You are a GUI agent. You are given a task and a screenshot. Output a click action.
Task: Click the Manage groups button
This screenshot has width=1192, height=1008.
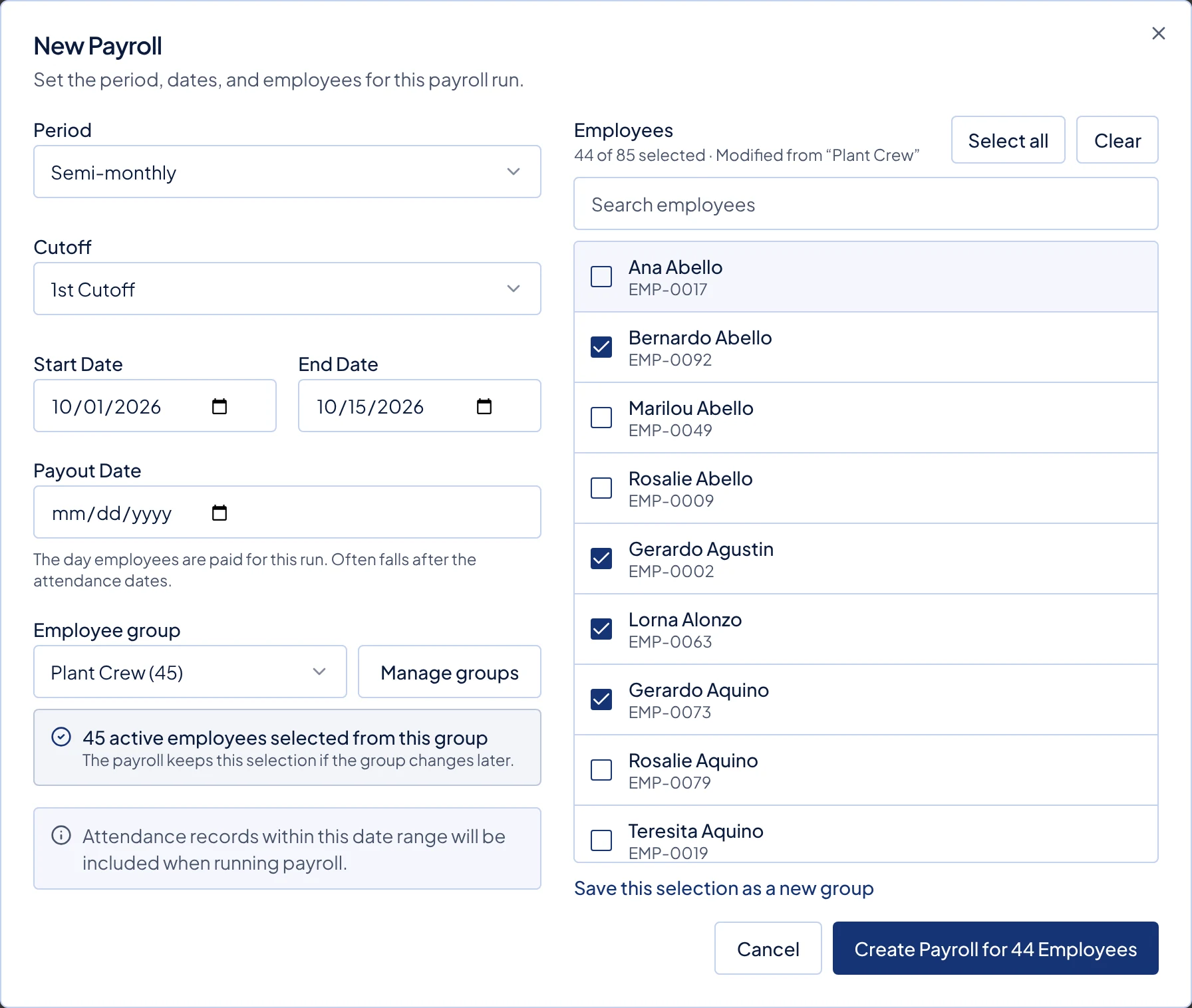pos(450,672)
